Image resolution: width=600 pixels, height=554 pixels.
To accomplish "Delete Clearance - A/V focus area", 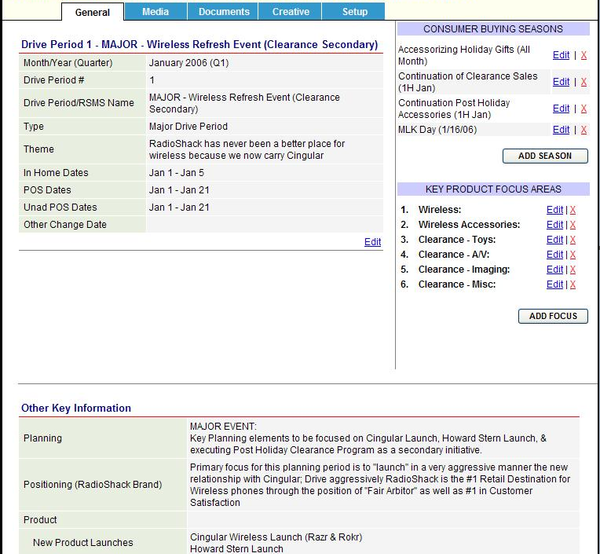I will pos(572,254).
